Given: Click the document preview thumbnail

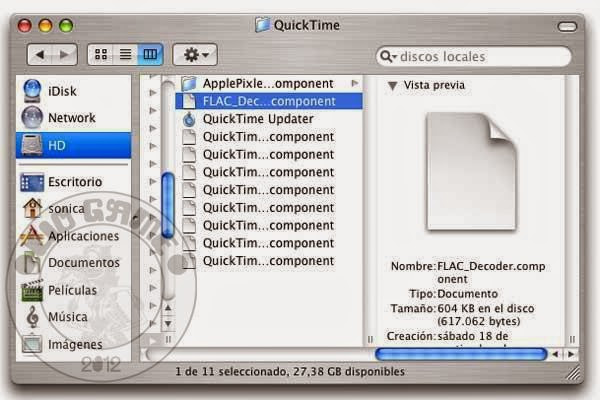Looking at the screenshot, I should pos(471,171).
